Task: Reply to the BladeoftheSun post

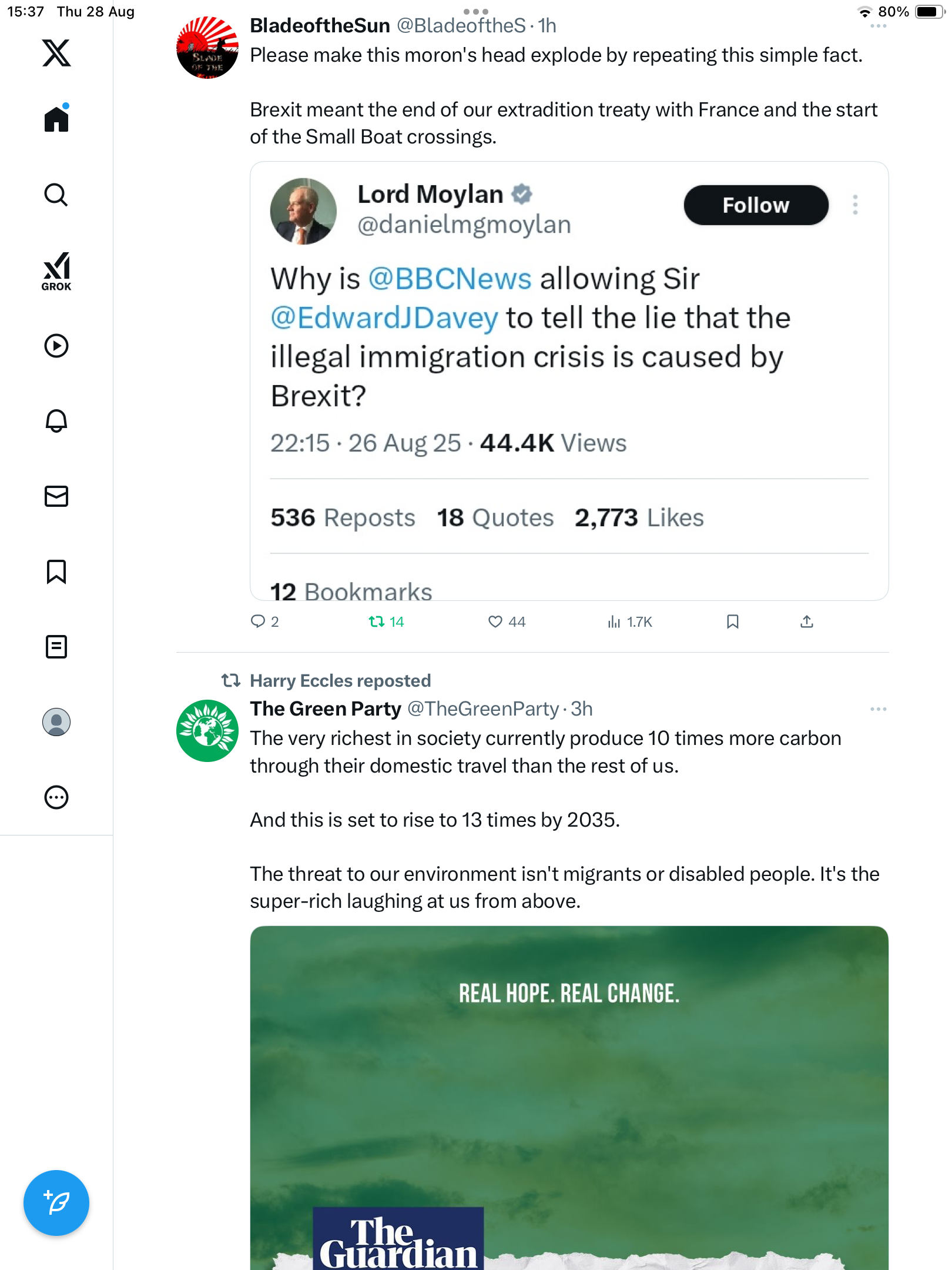Action: point(258,621)
